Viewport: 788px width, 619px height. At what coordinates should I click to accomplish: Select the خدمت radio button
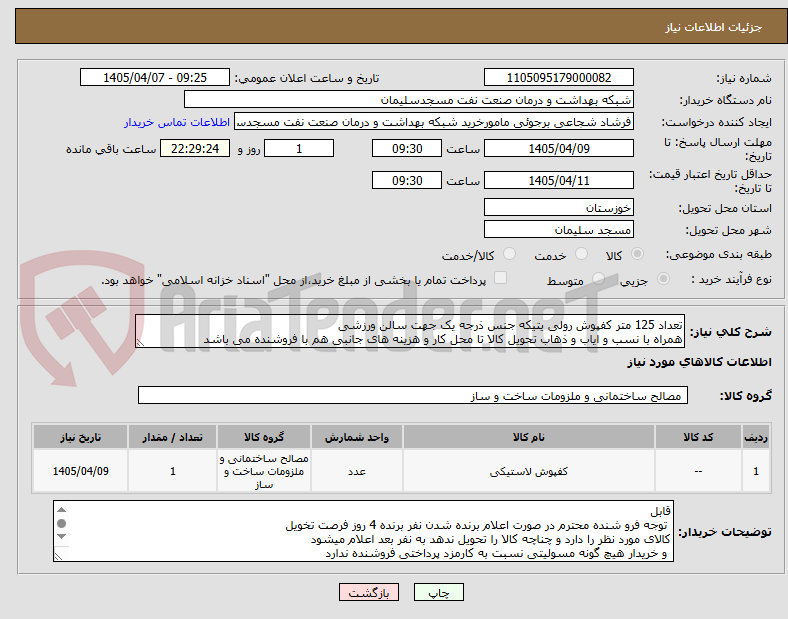point(581,254)
